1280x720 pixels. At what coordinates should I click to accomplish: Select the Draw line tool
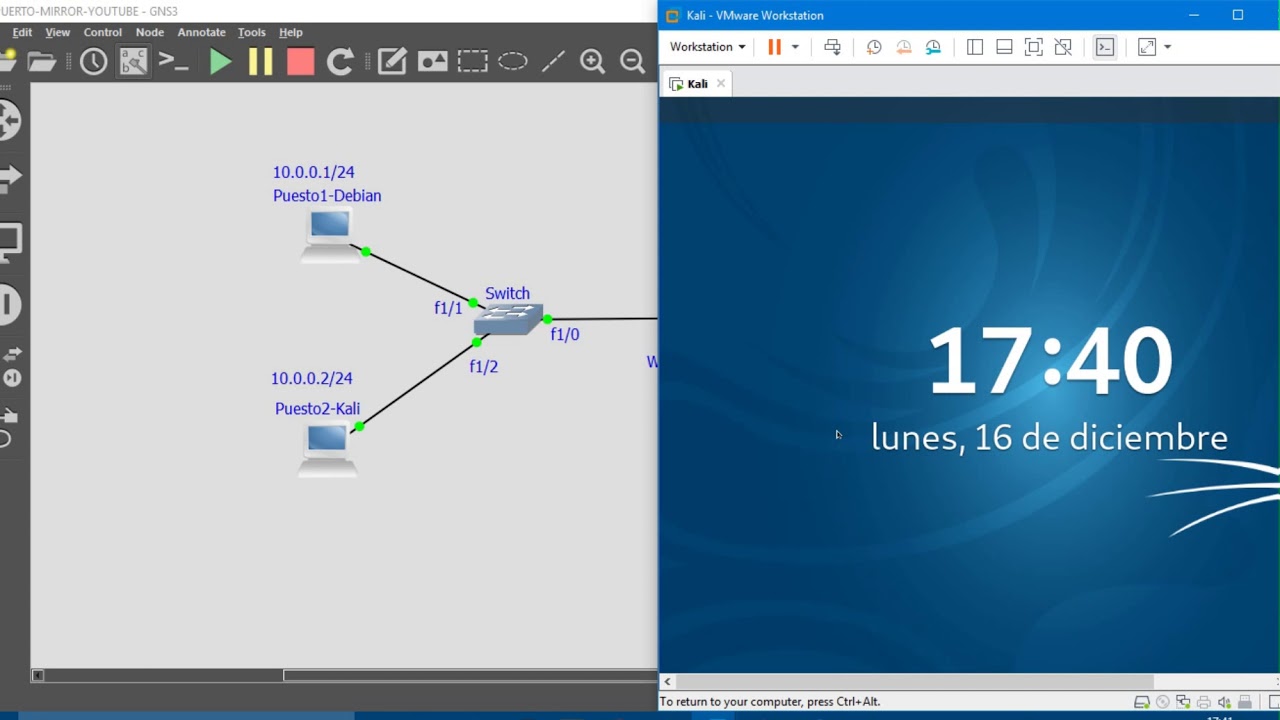[553, 62]
